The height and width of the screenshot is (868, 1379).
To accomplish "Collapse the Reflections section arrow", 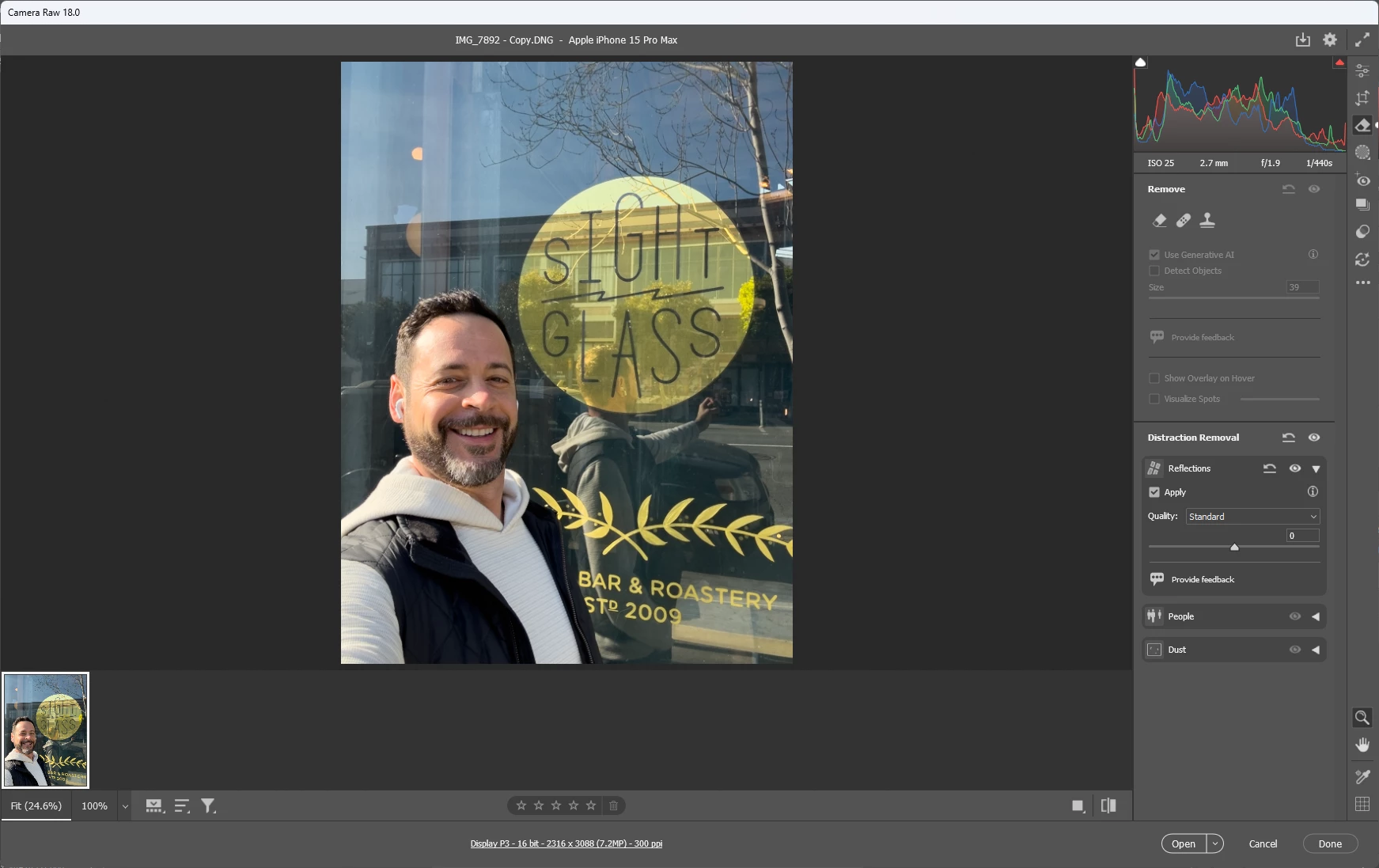I will click(x=1316, y=469).
